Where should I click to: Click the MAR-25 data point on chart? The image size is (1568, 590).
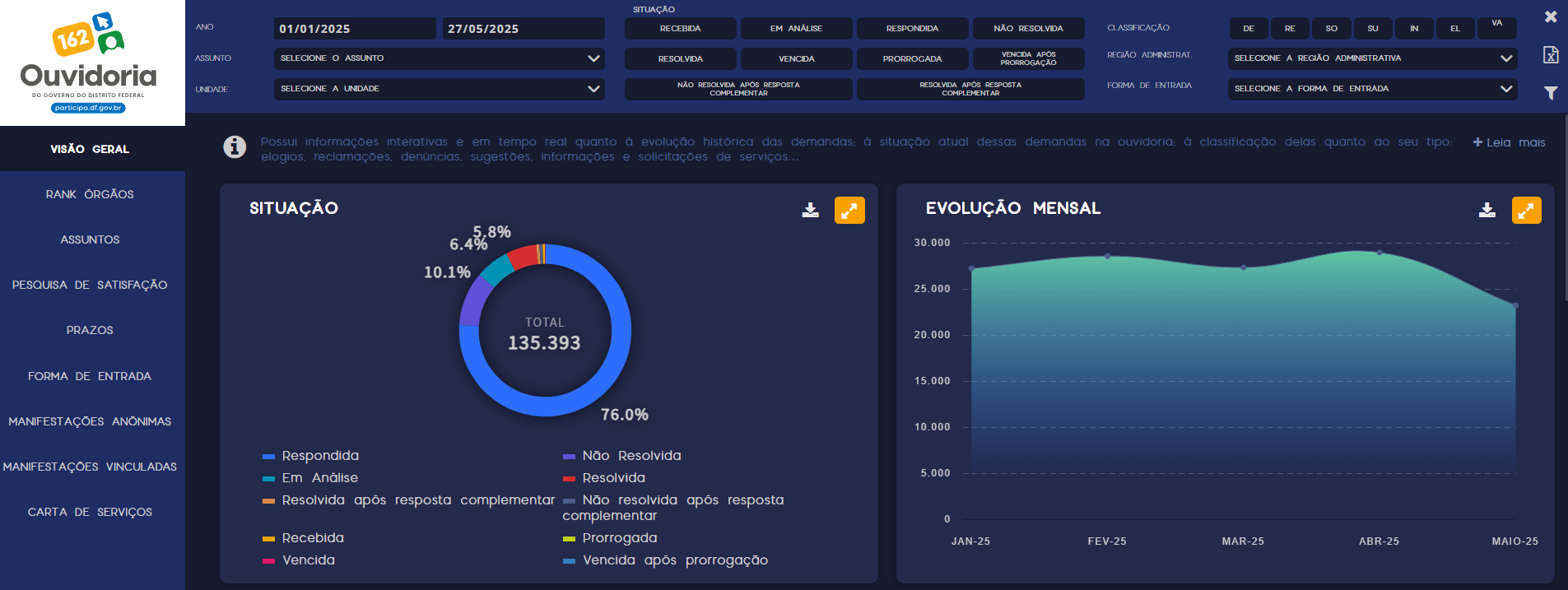tap(1243, 267)
